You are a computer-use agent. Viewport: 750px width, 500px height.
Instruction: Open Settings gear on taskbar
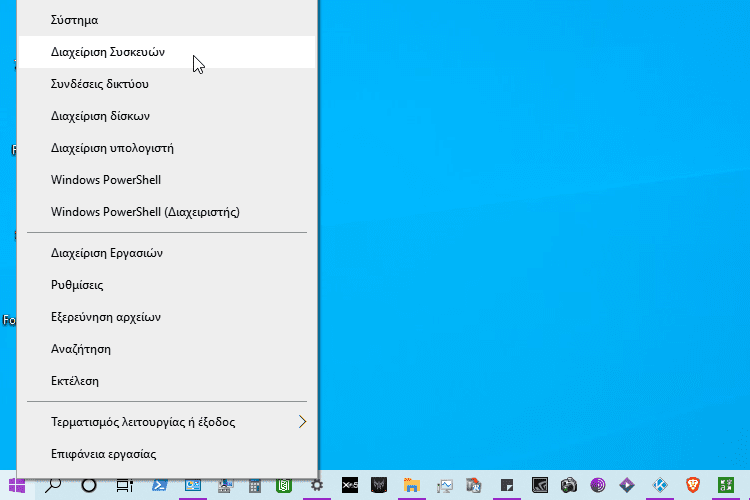pyautogui.click(x=317, y=486)
